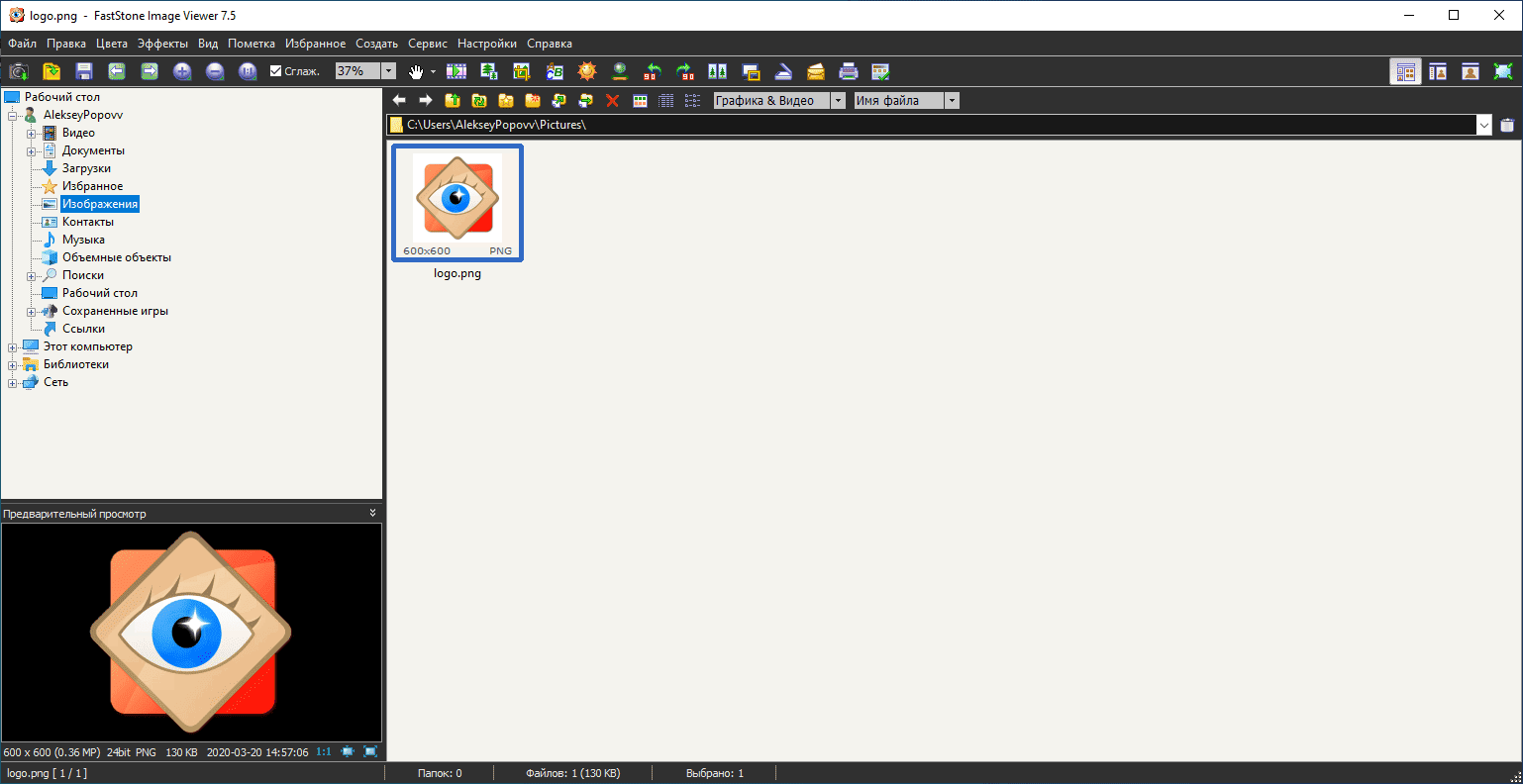The height and width of the screenshot is (784, 1523).
Task: Create a new folder icon
Action: click(x=533, y=100)
